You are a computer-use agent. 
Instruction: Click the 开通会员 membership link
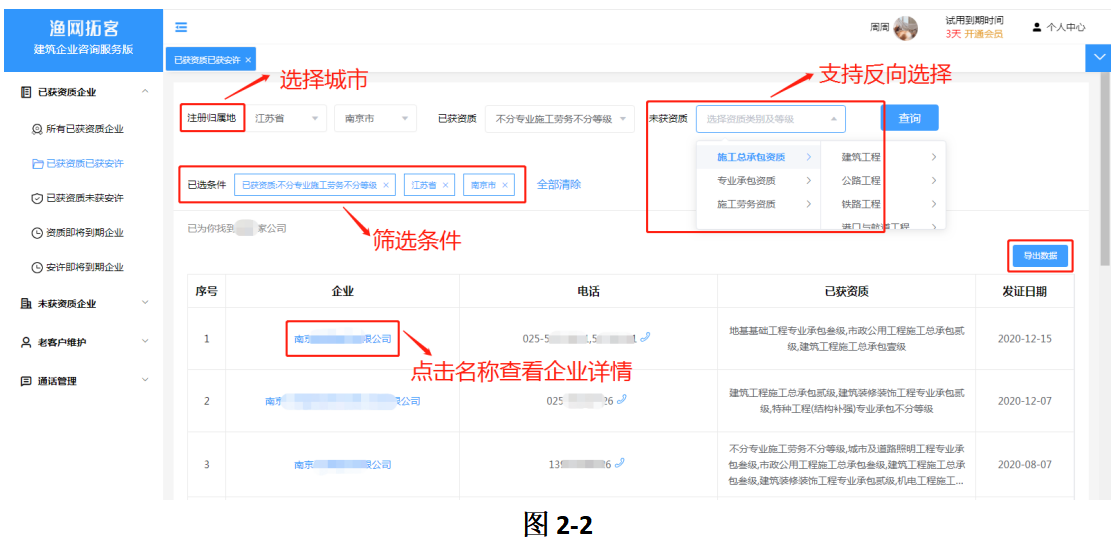(x=983, y=34)
